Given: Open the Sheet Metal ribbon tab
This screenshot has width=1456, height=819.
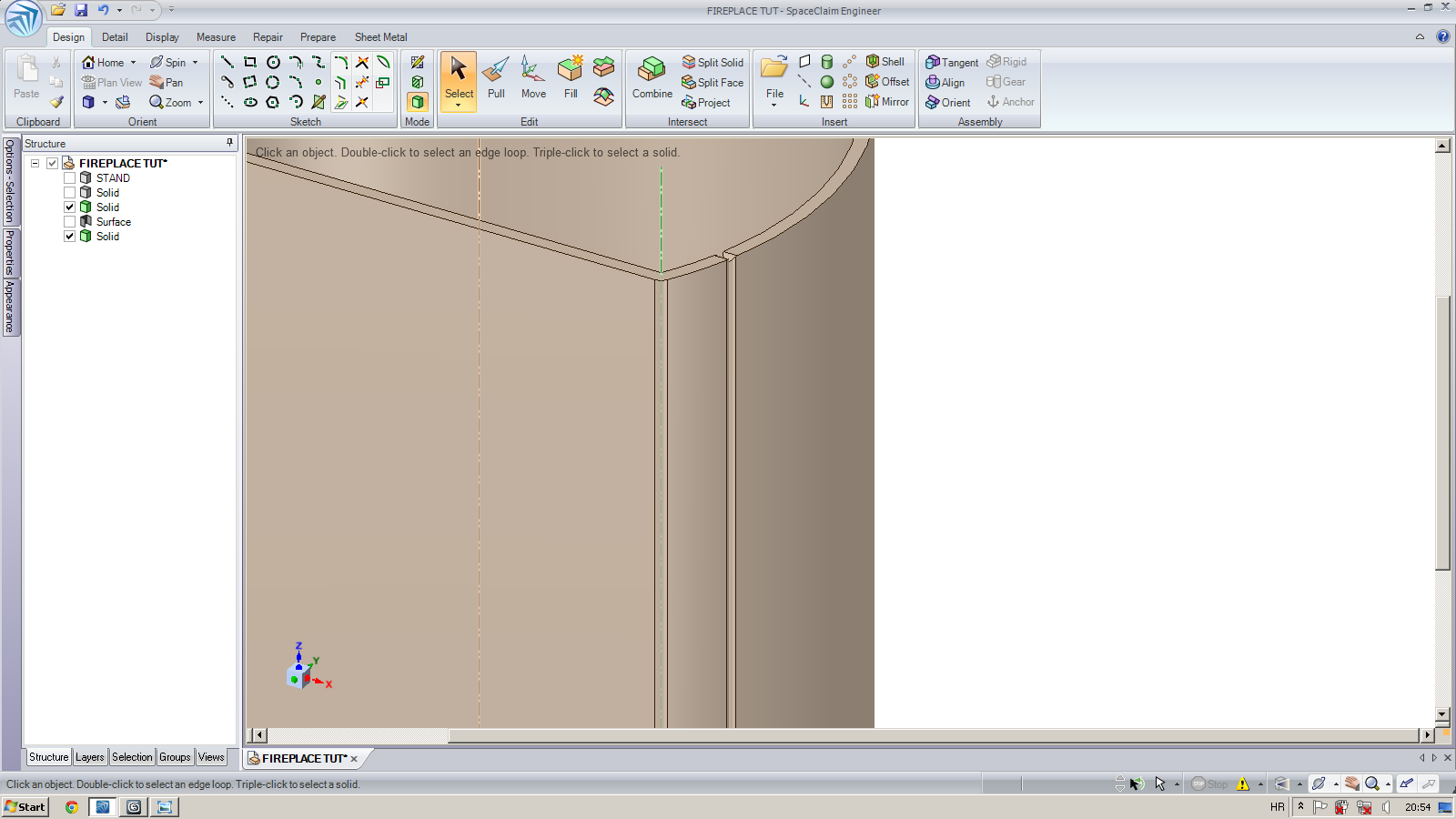Looking at the screenshot, I should (x=380, y=37).
